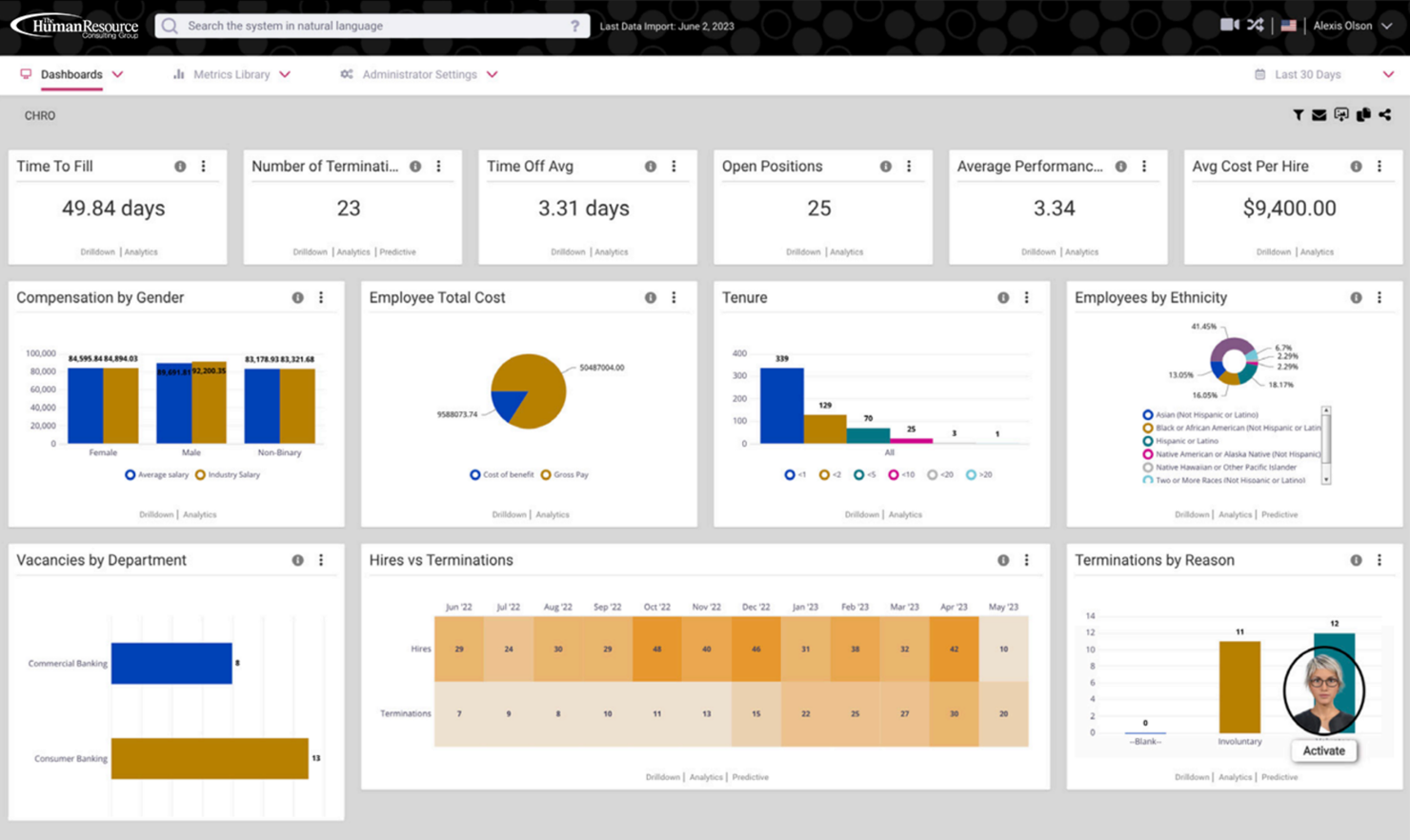Click the shuffle icon in the top bar
Image resolution: width=1410 pixels, height=840 pixels.
1256,26
